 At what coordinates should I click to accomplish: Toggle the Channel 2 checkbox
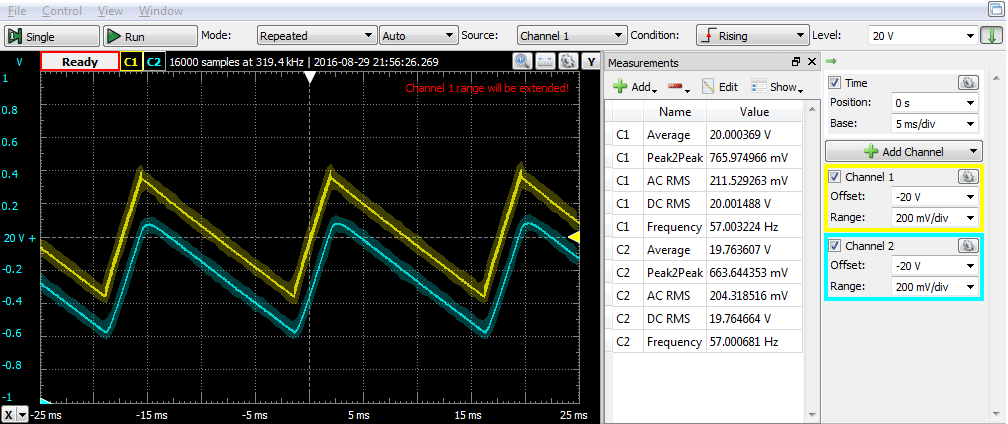click(834, 245)
